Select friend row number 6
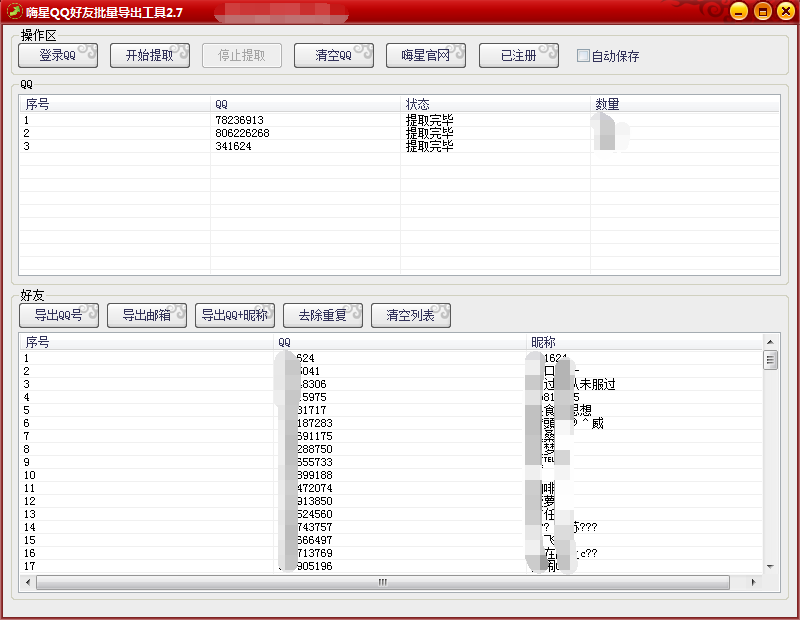Screen dimensions: 800x620 [391, 423]
